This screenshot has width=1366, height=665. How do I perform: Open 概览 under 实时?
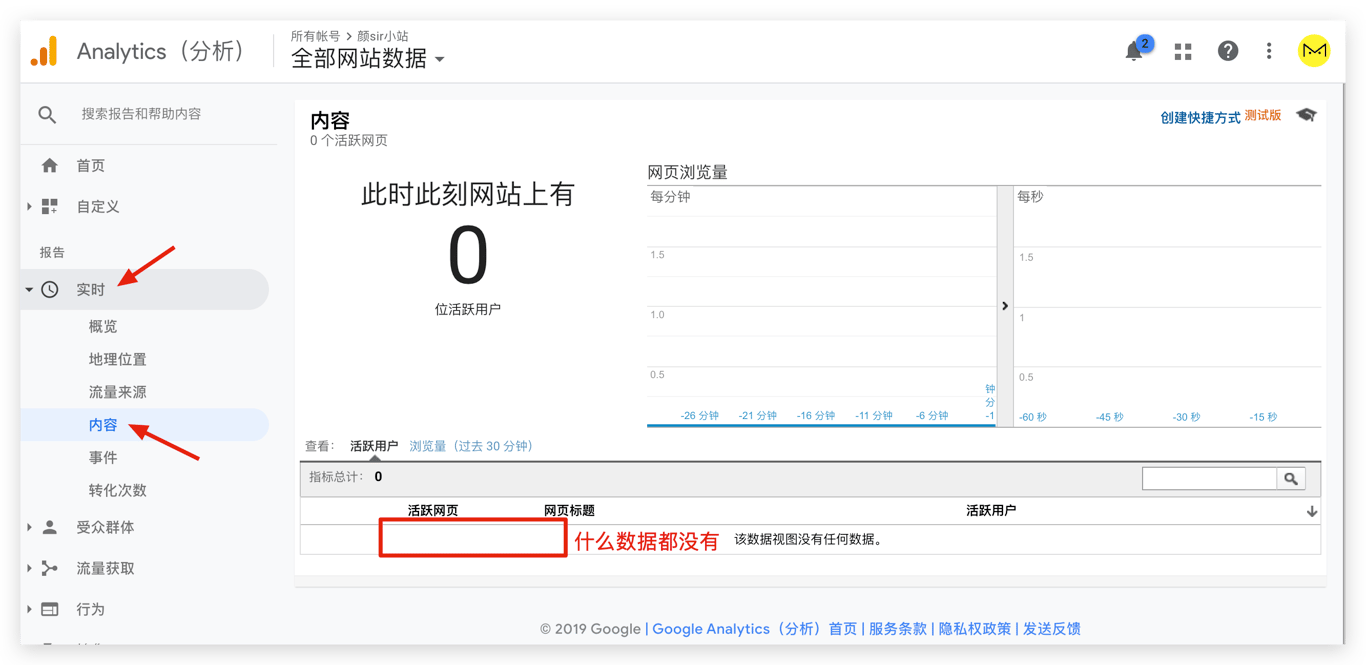[x=103, y=327]
